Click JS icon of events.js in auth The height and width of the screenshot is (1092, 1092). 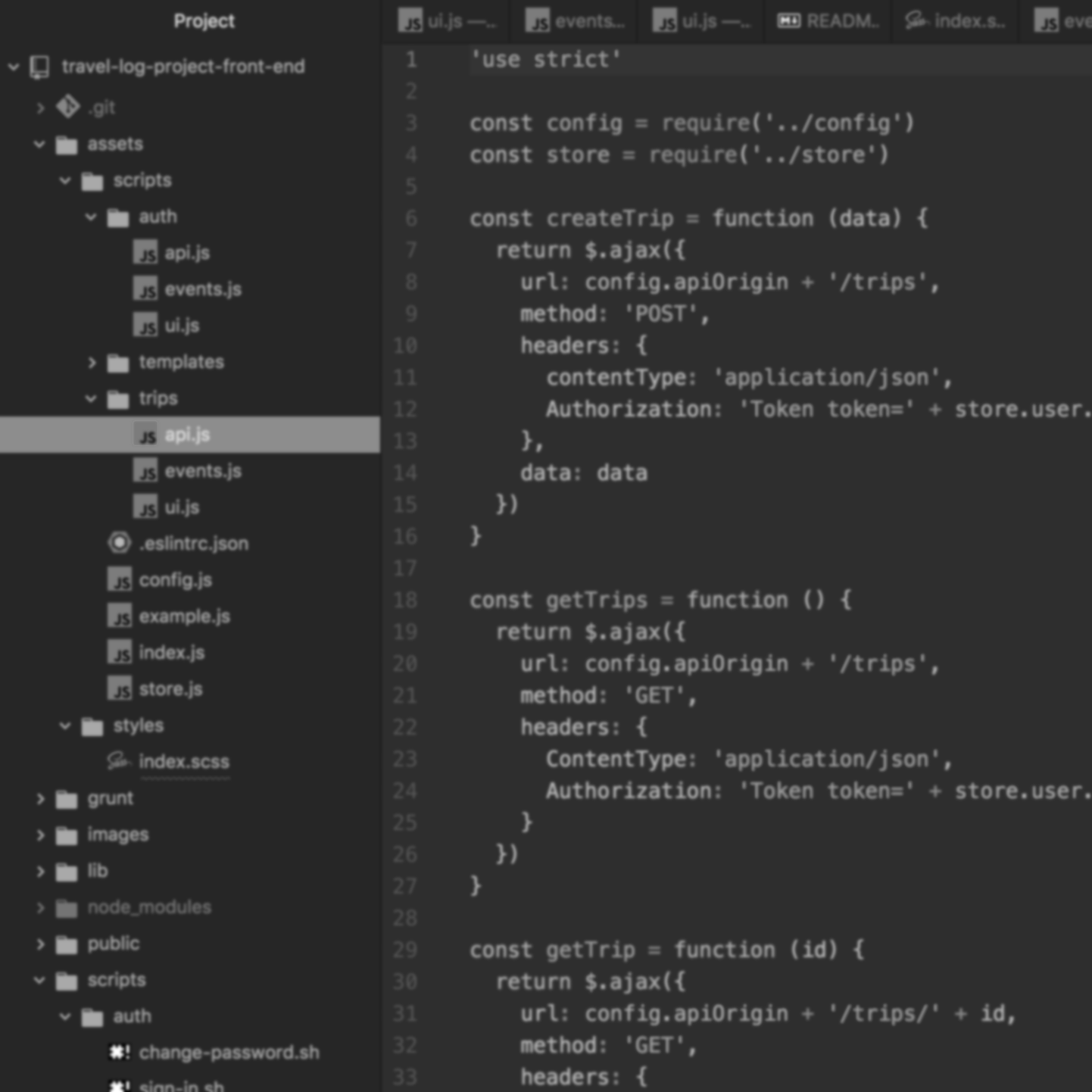145,289
